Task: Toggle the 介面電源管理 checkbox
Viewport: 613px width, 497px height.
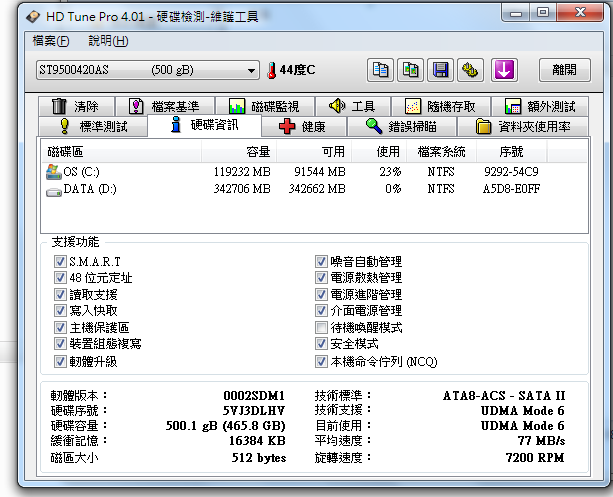Action: coord(321,311)
